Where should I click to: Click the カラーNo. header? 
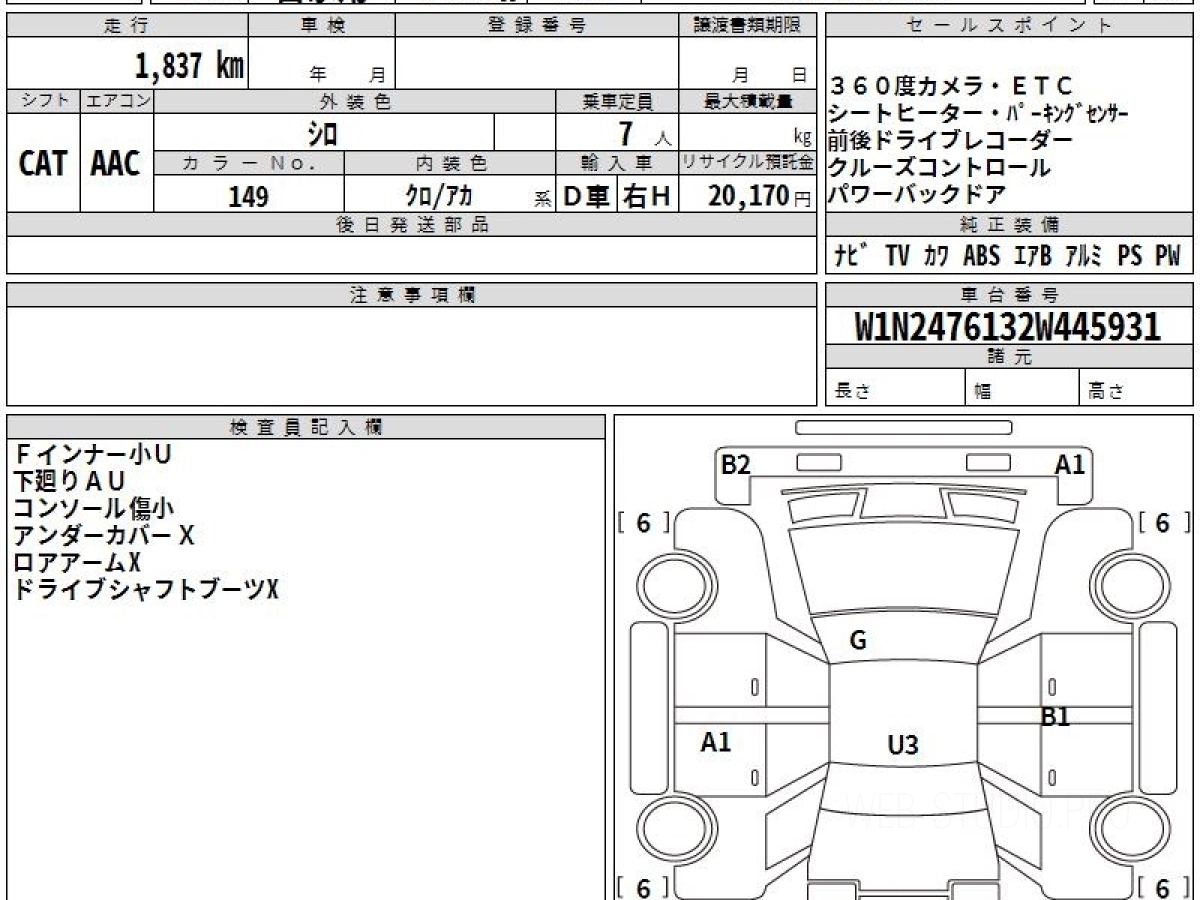coord(249,163)
